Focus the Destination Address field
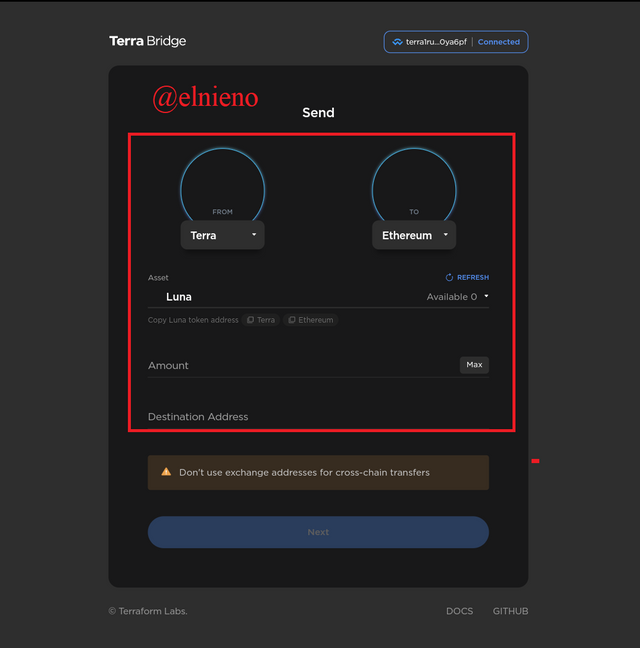640x648 pixels. pos(318,417)
